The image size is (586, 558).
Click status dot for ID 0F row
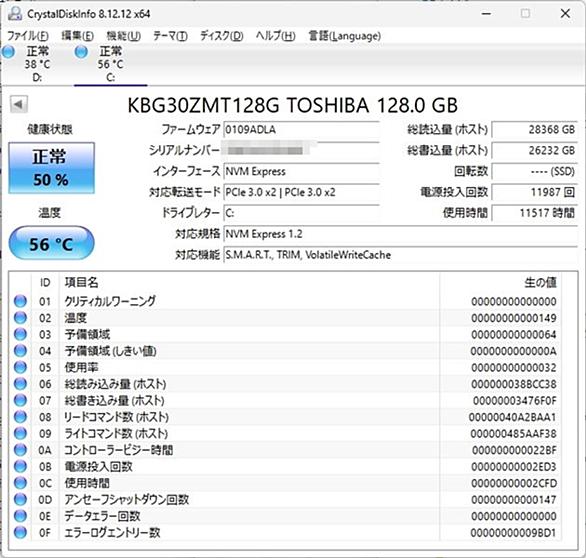point(20,532)
